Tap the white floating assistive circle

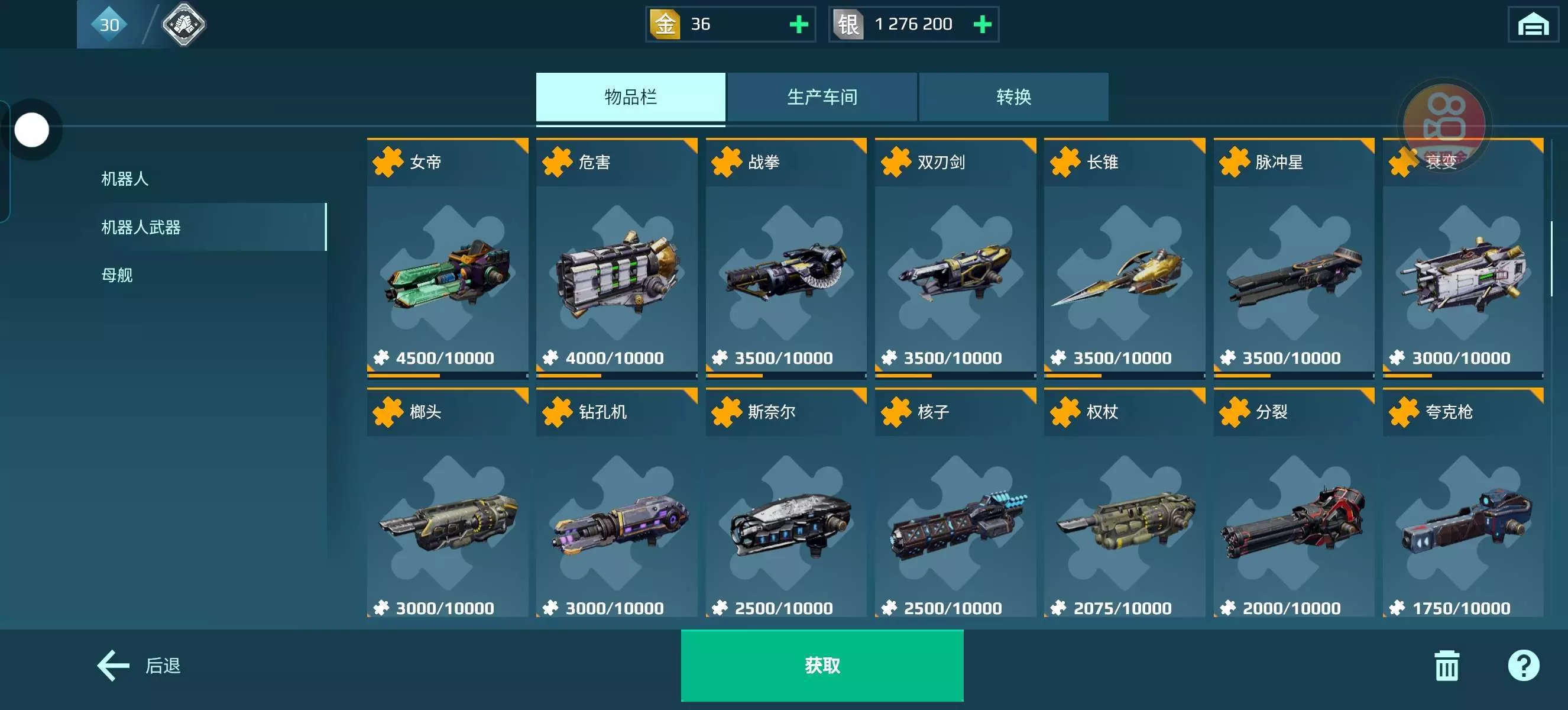pyautogui.click(x=32, y=130)
